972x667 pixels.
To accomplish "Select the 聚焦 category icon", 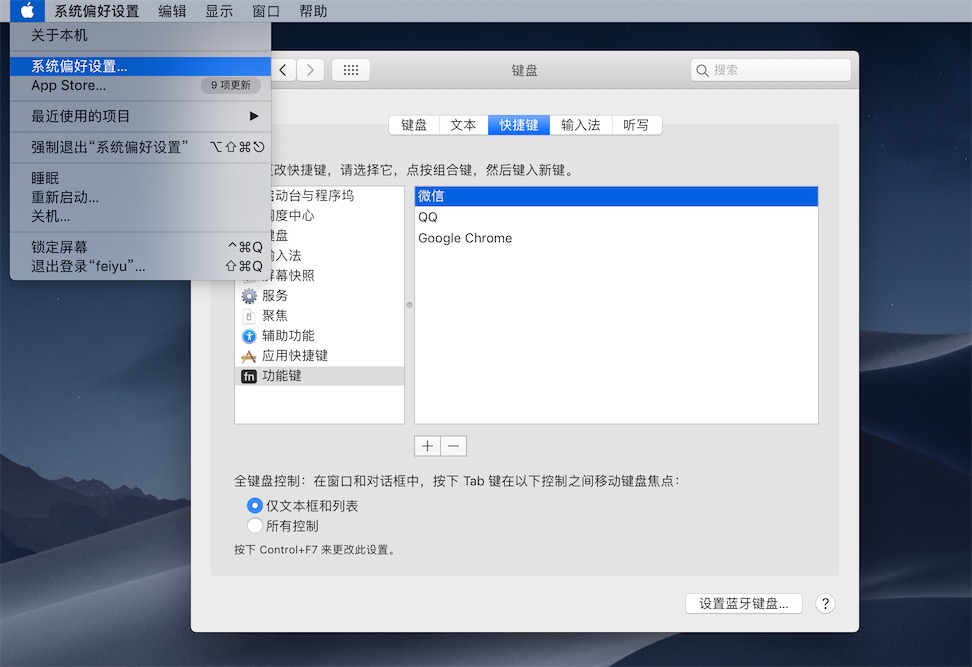I will click(249, 316).
